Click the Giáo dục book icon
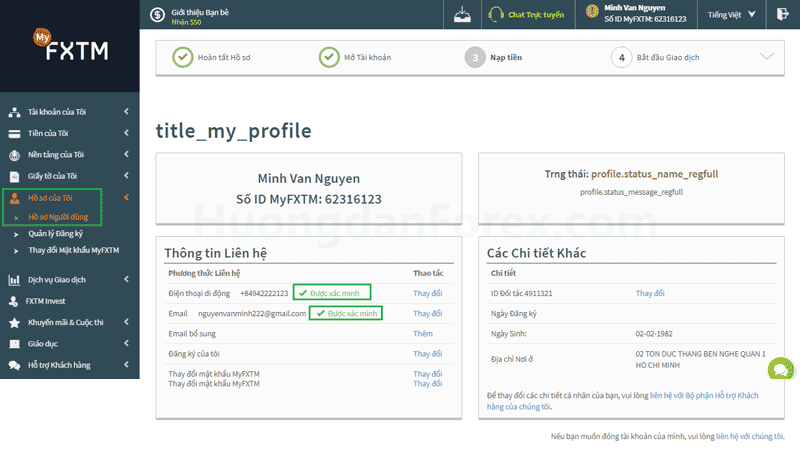The height and width of the screenshot is (454, 800). 14,344
